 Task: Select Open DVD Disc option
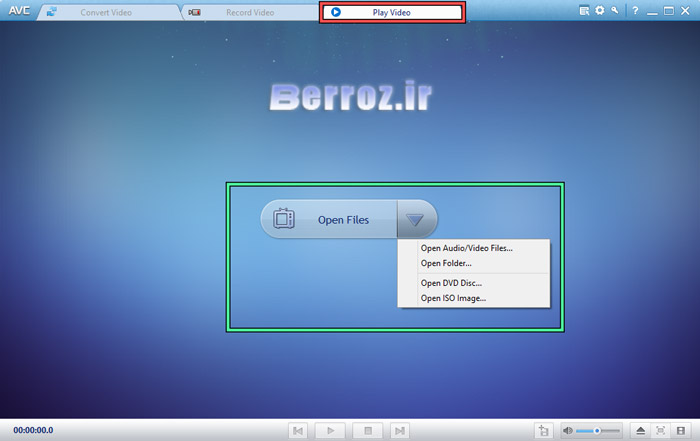[451, 283]
